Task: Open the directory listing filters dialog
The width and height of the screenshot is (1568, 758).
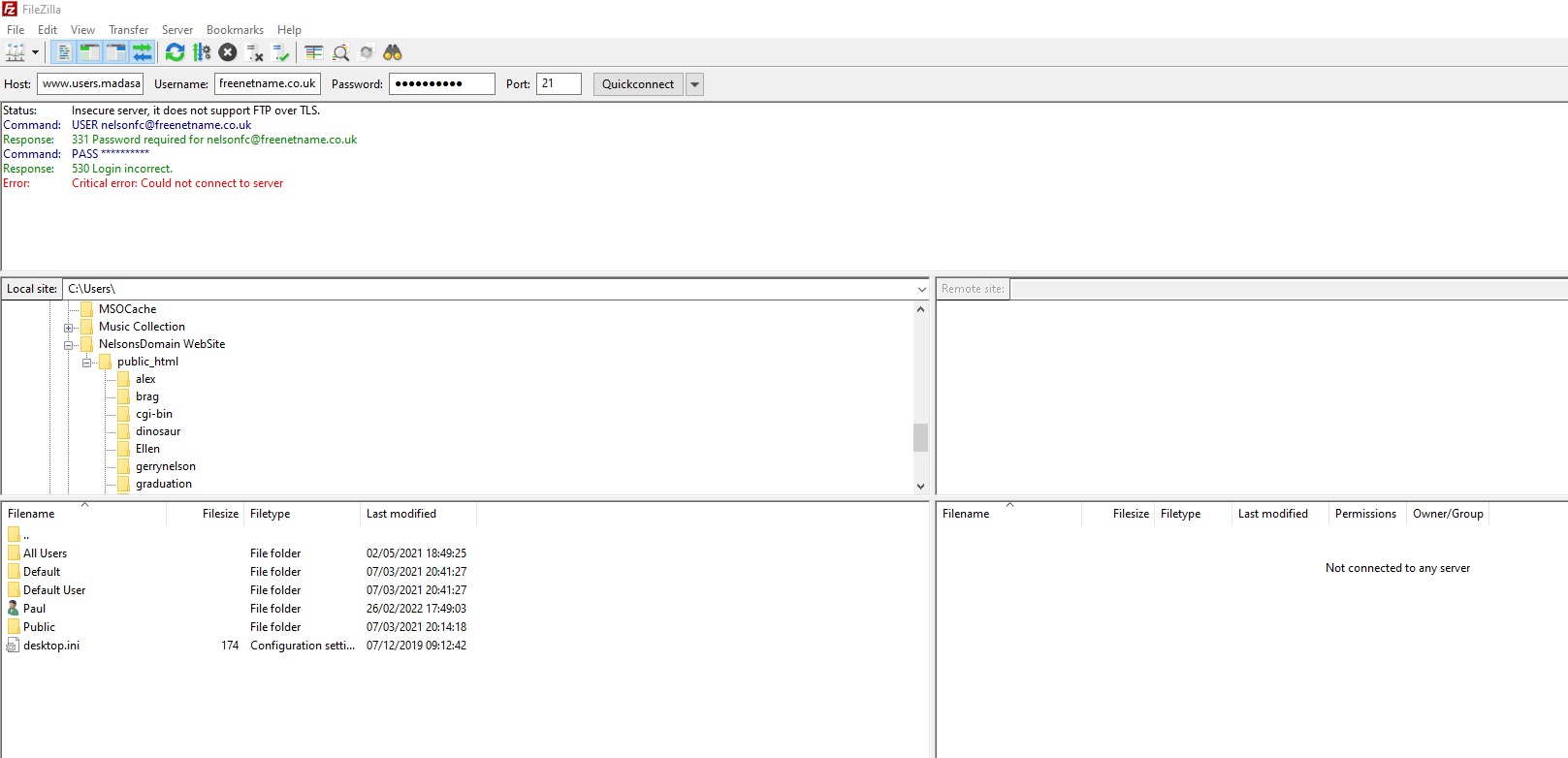Action: pyautogui.click(x=314, y=52)
